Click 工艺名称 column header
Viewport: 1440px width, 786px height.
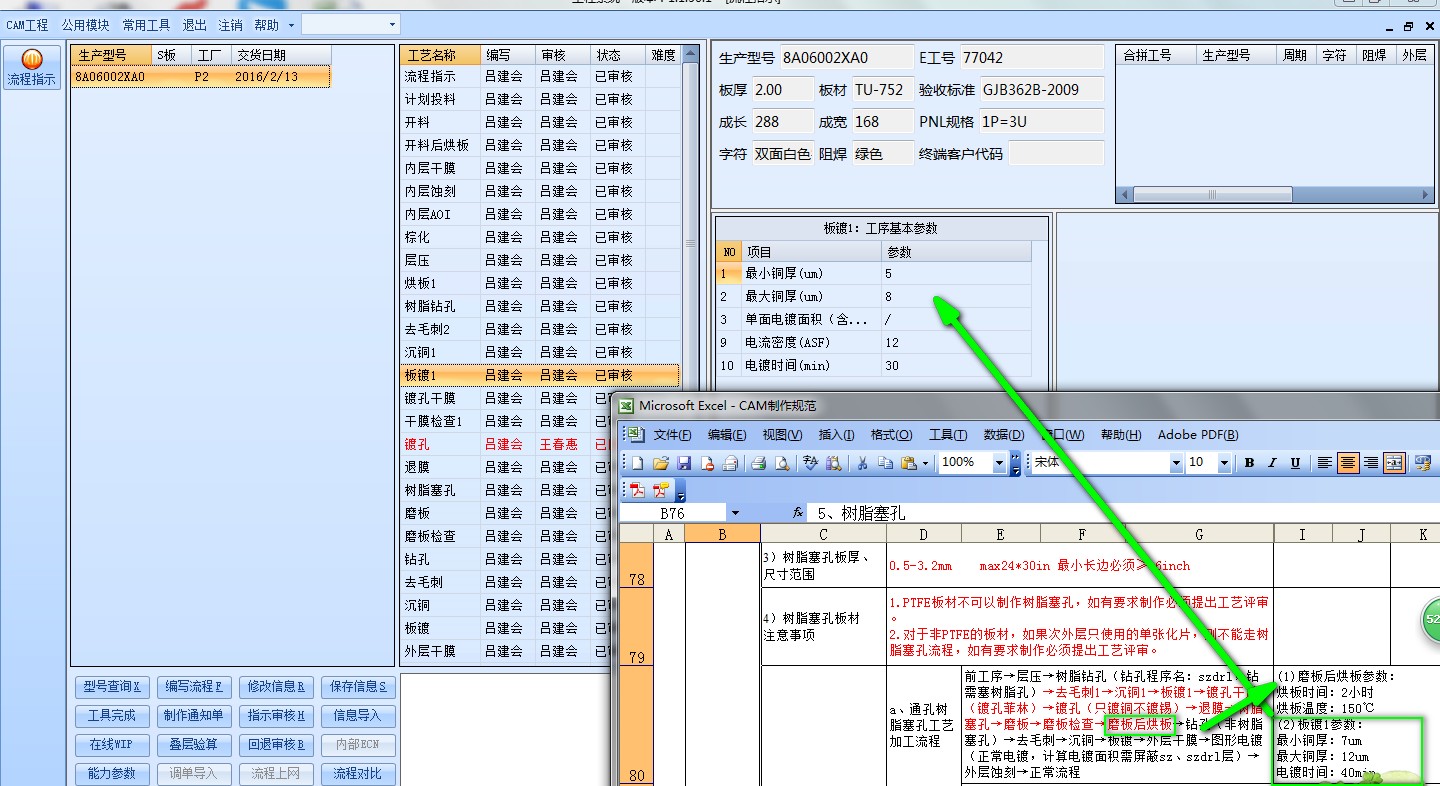pos(438,55)
